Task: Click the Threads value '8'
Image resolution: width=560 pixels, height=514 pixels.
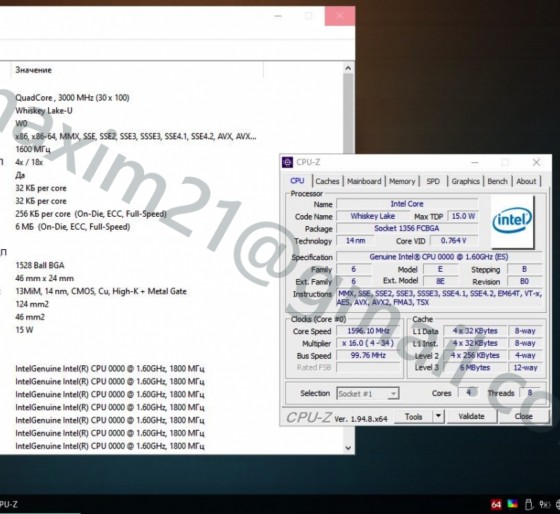Action: (x=530, y=393)
